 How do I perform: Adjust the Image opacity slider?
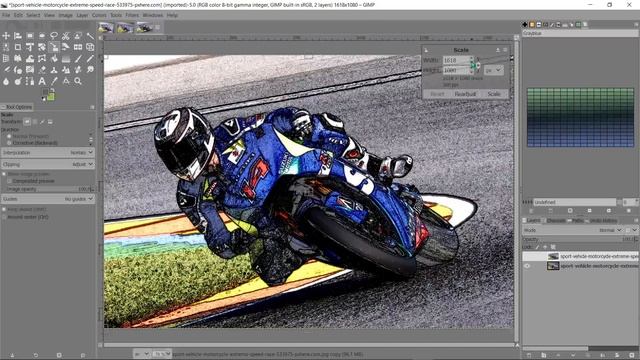click(x=50, y=189)
